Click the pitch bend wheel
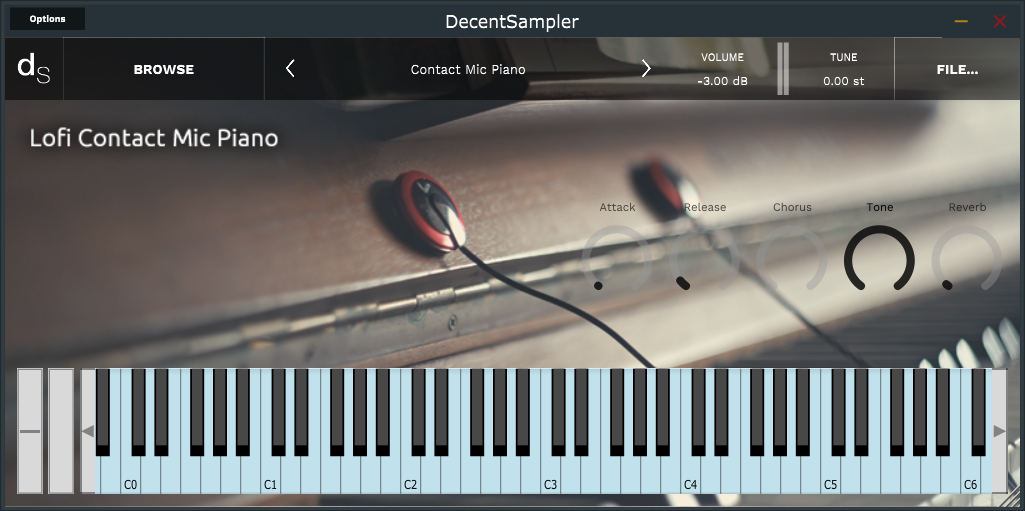Screen dimensions: 1025x511 pos(29,431)
